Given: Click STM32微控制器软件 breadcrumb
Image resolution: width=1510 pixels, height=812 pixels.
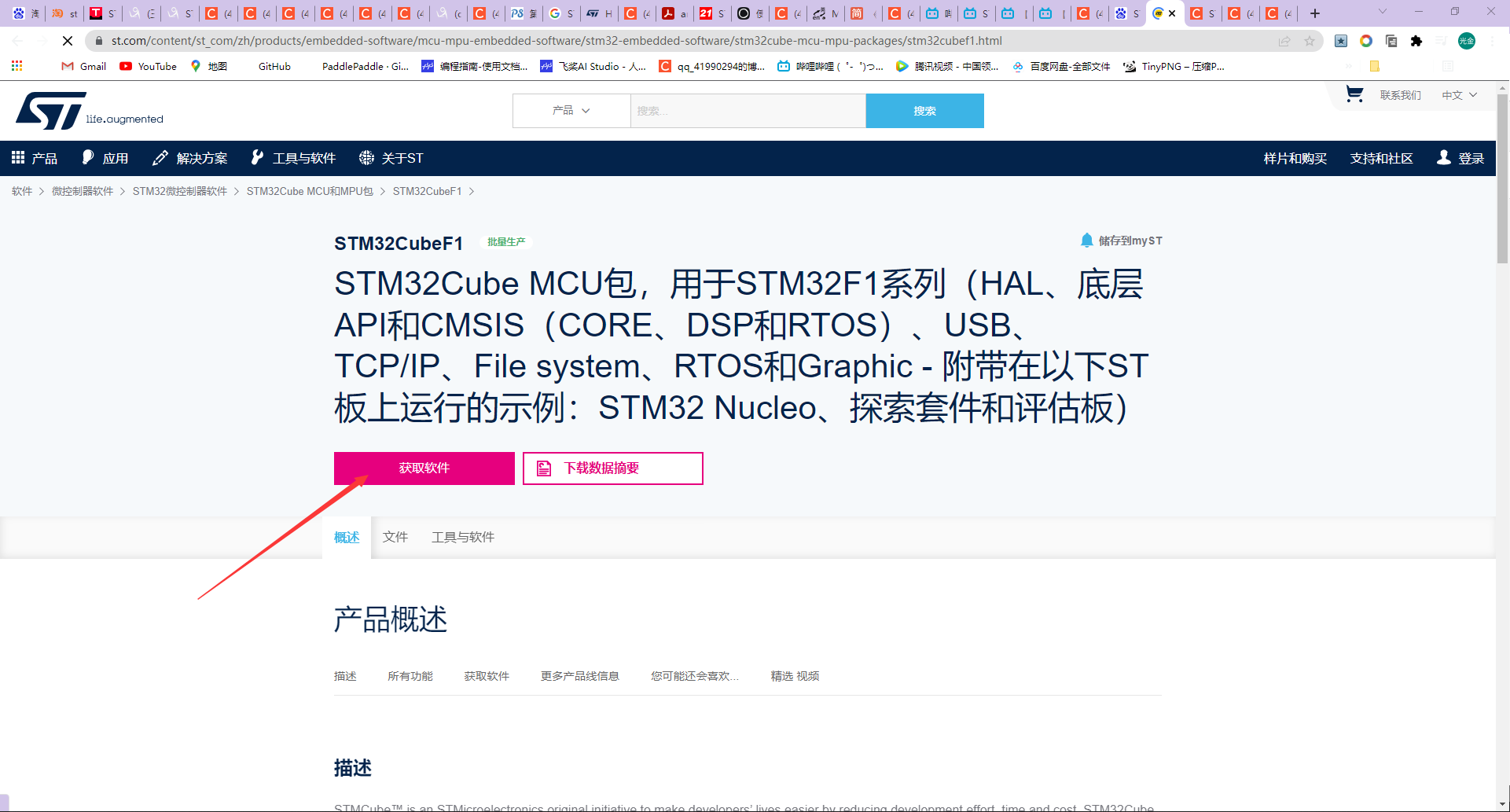Looking at the screenshot, I should [180, 191].
